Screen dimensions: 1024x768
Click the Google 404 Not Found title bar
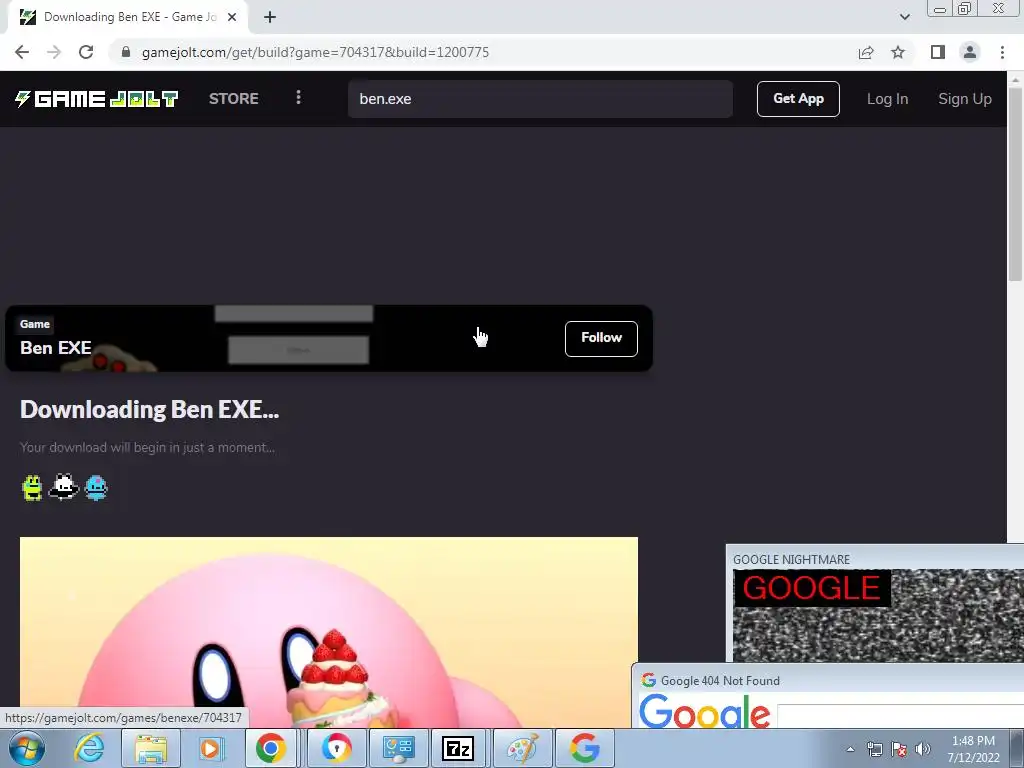click(827, 680)
